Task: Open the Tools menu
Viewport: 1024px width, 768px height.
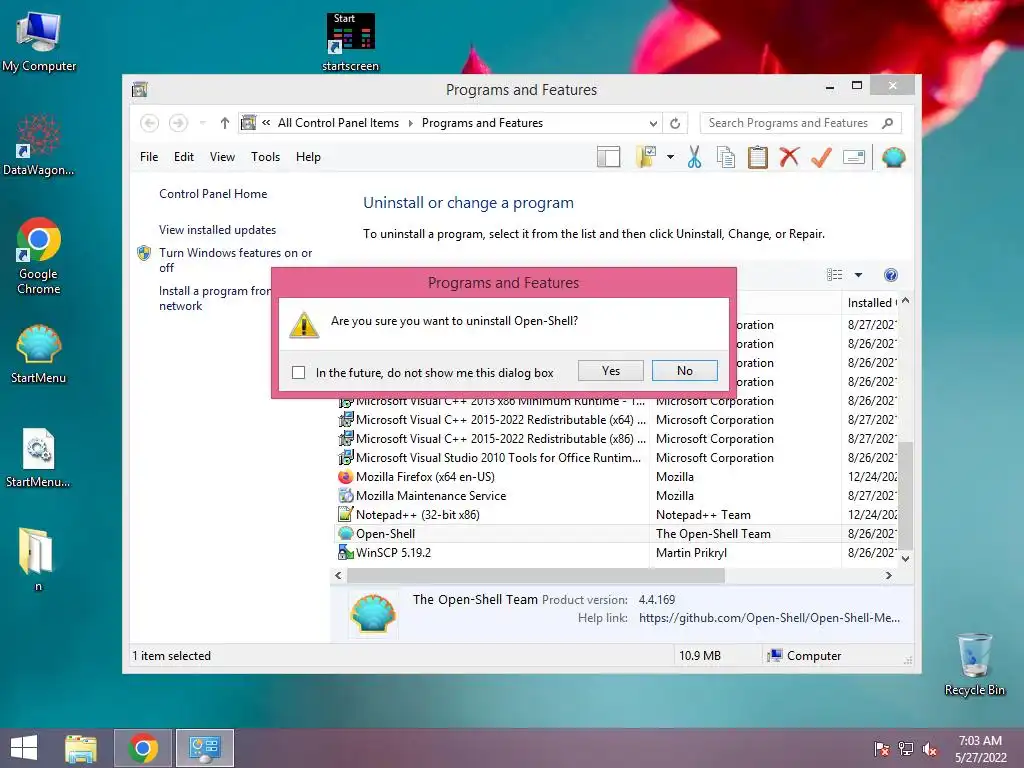Action: click(x=265, y=157)
